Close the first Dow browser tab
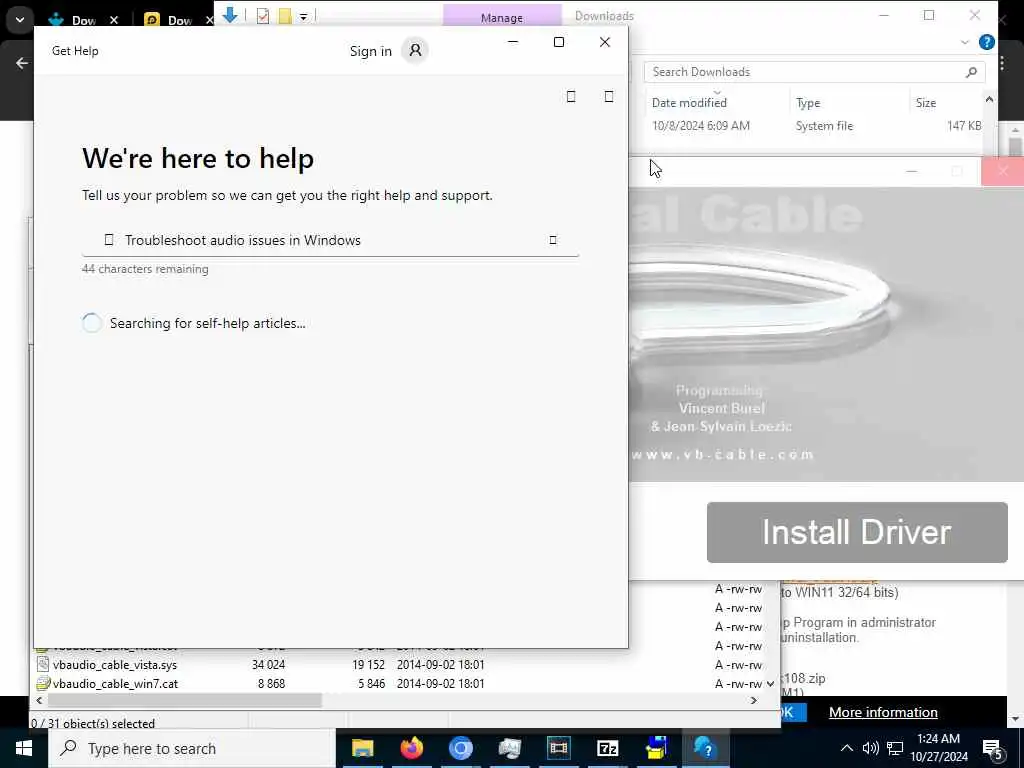 click(x=114, y=20)
